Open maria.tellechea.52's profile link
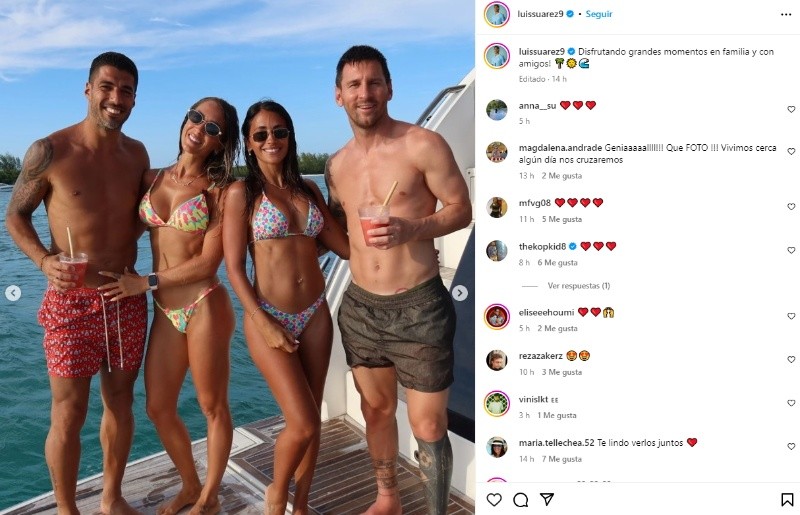This screenshot has height=515, width=800. (x=557, y=443)
